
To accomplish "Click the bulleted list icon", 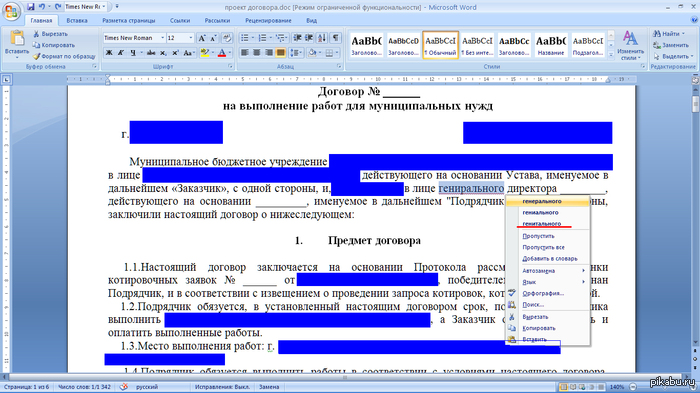I will (245, 38).
